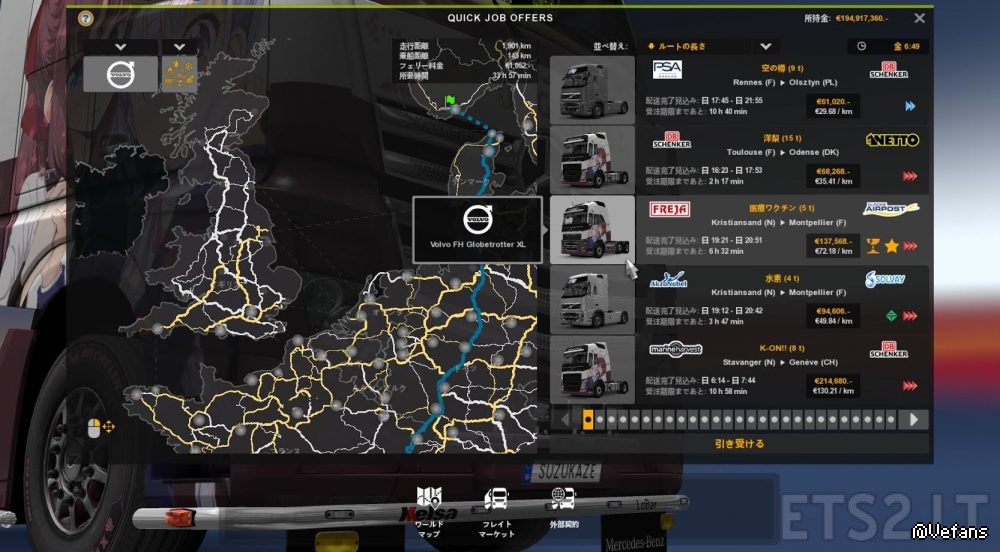Click the PSA company logo
Screen dimensions: 1000x552
click(x=667, y=69)
